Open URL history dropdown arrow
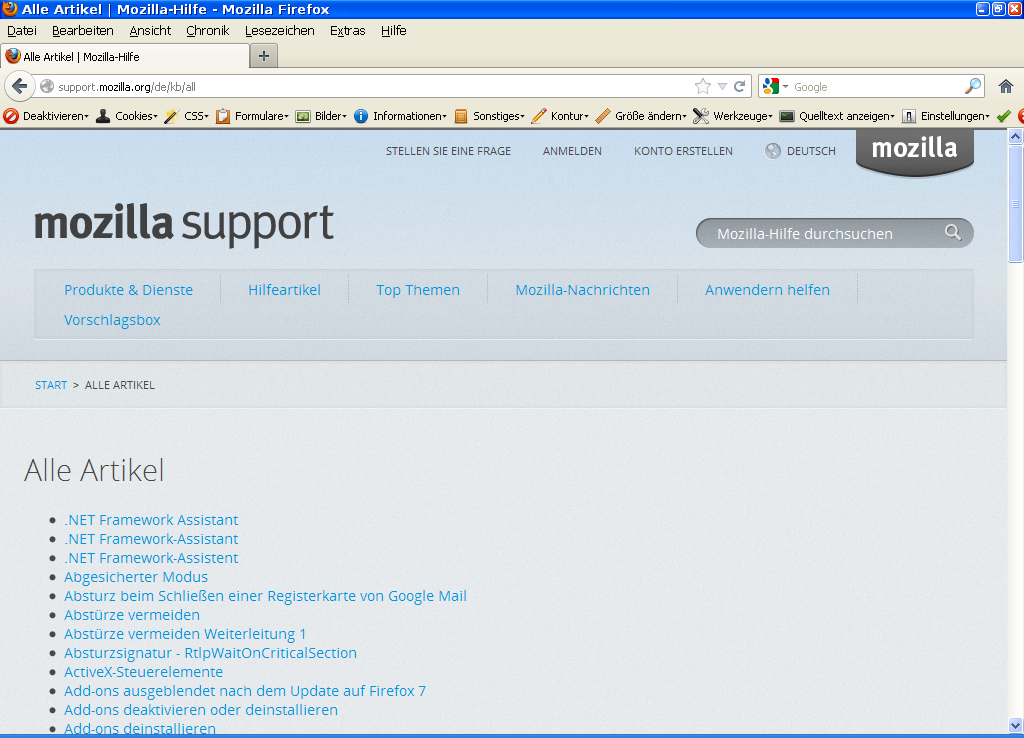 click(722, 86)
